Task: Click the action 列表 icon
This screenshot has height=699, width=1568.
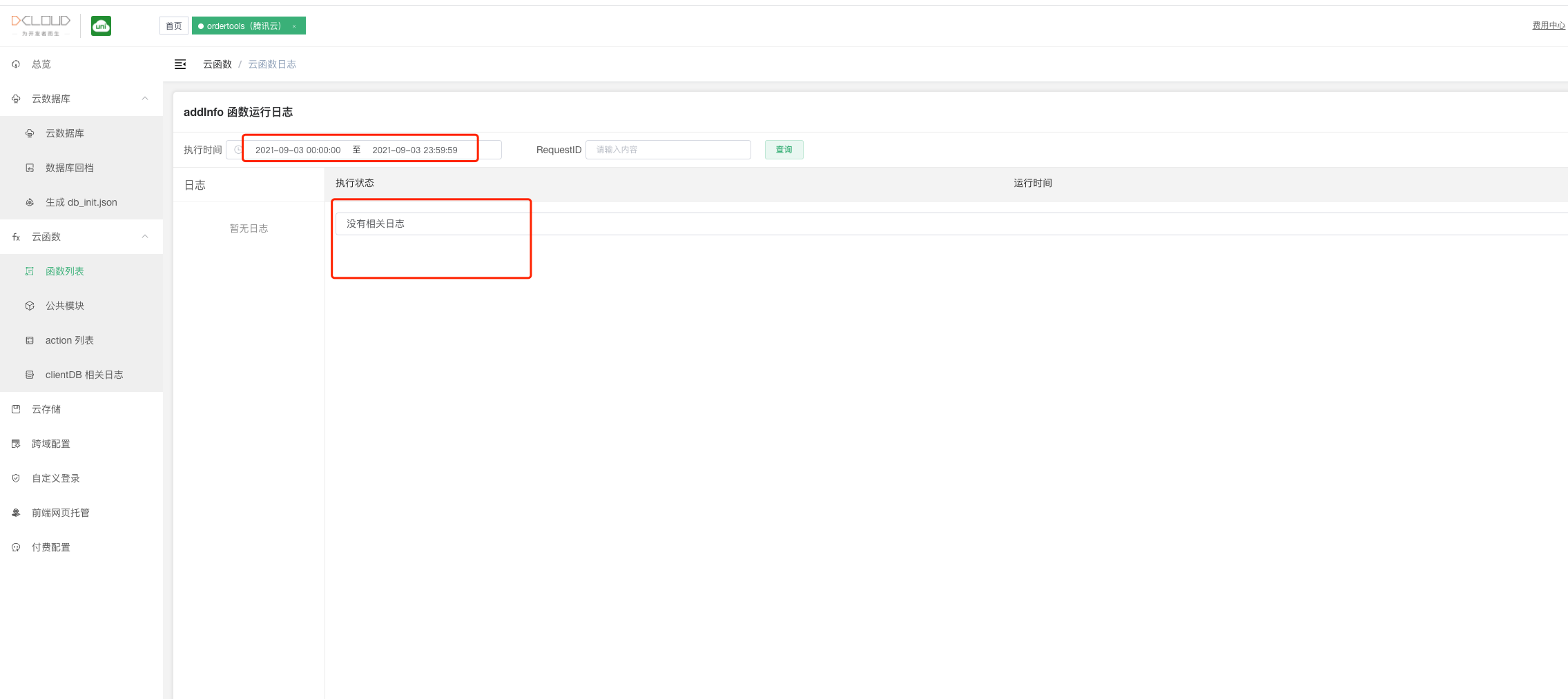Action: (30, 340)
